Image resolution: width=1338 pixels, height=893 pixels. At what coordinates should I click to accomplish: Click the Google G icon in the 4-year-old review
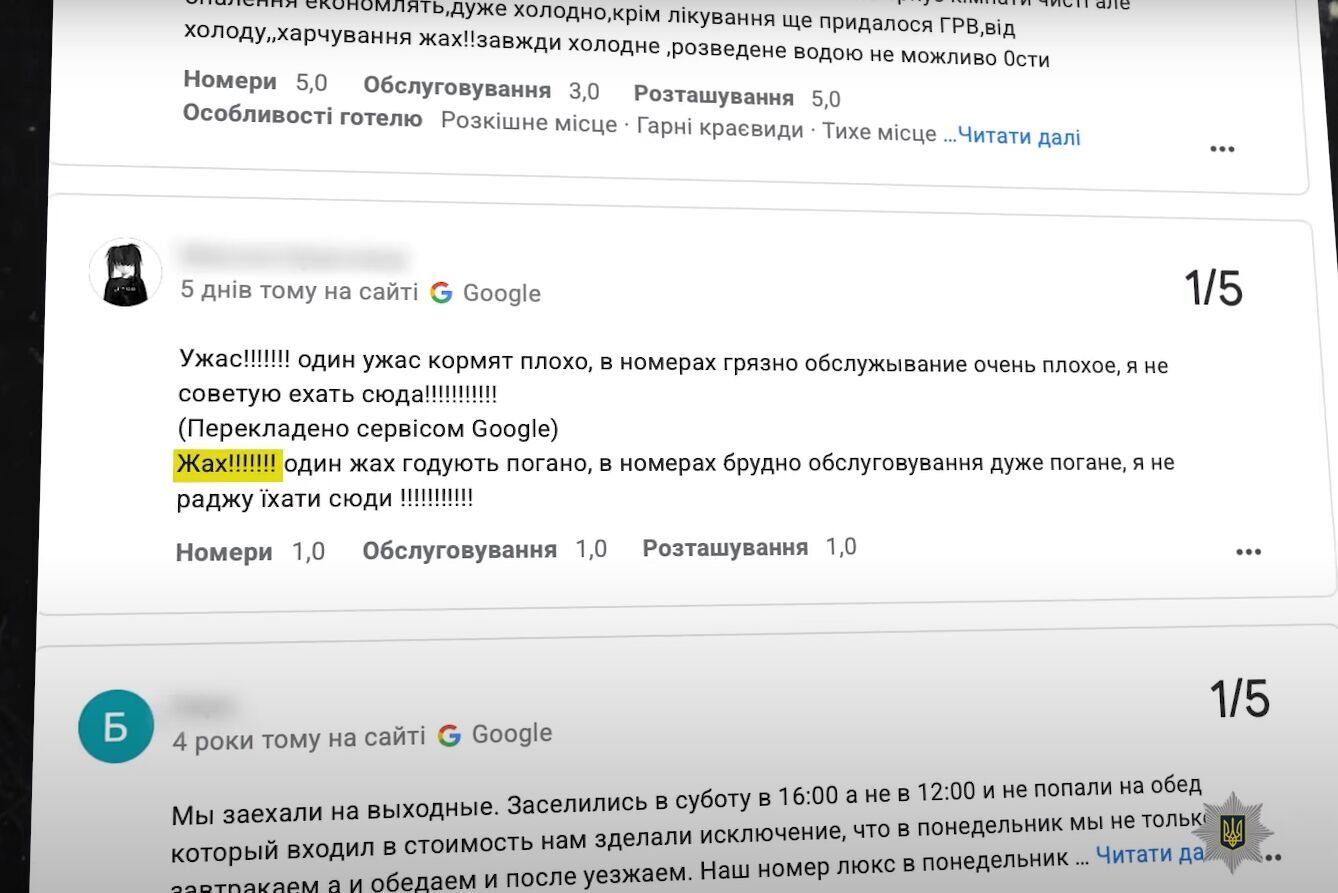click(449, 733)
